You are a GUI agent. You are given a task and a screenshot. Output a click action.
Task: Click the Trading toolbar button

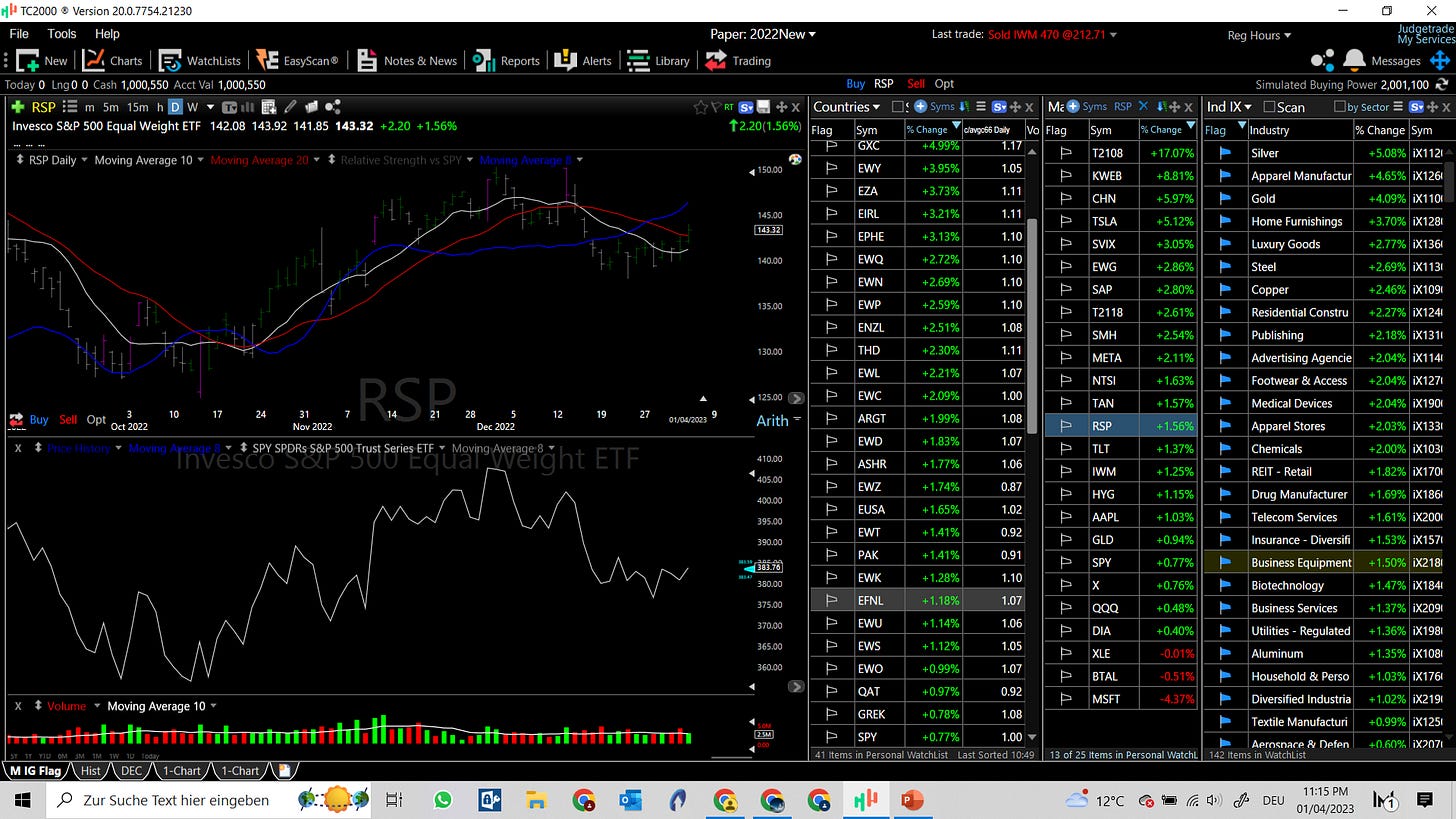738,60
